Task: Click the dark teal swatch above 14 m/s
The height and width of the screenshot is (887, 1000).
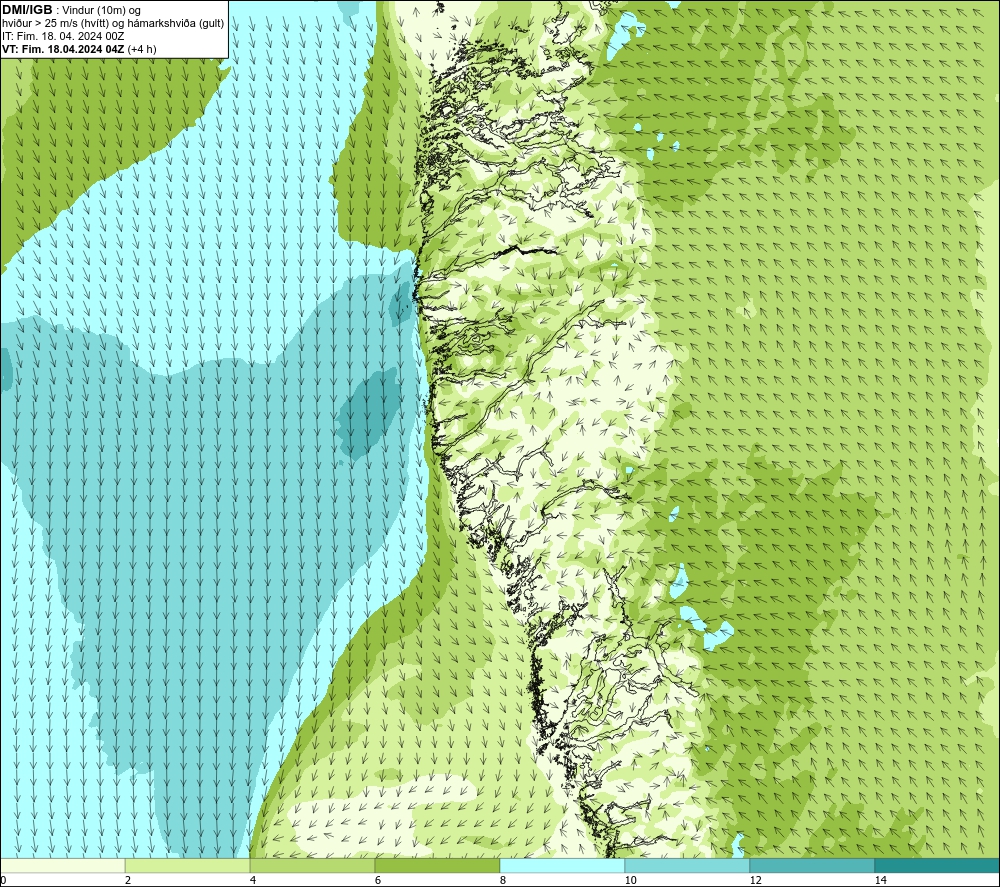Action: [x=938, y=865]
